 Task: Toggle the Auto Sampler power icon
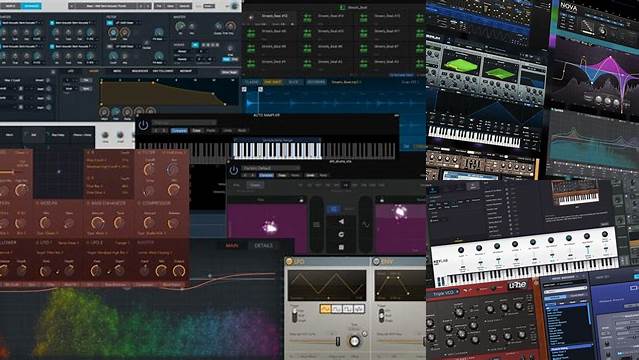point(143,125)
